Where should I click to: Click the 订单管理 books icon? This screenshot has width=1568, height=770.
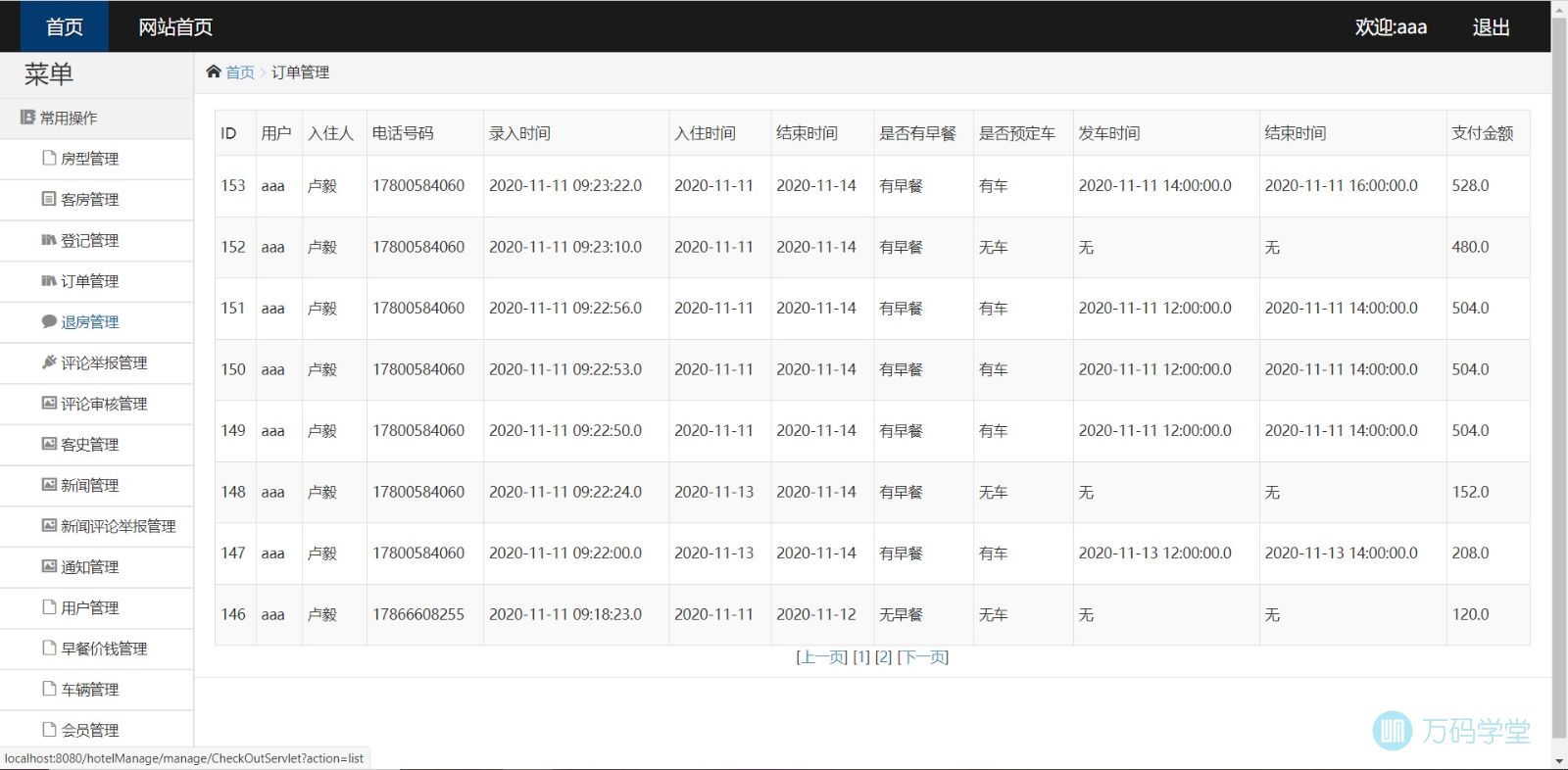pos(49,281)
